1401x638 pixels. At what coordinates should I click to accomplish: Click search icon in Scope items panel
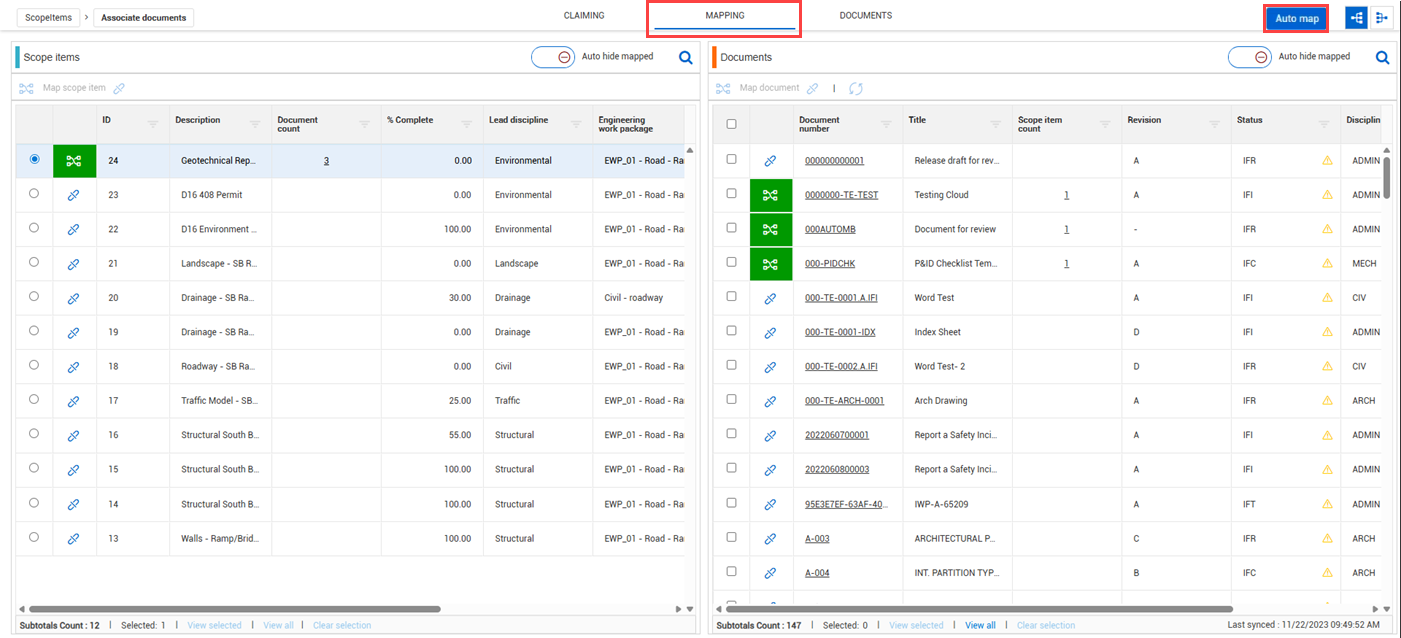(686, 58)
